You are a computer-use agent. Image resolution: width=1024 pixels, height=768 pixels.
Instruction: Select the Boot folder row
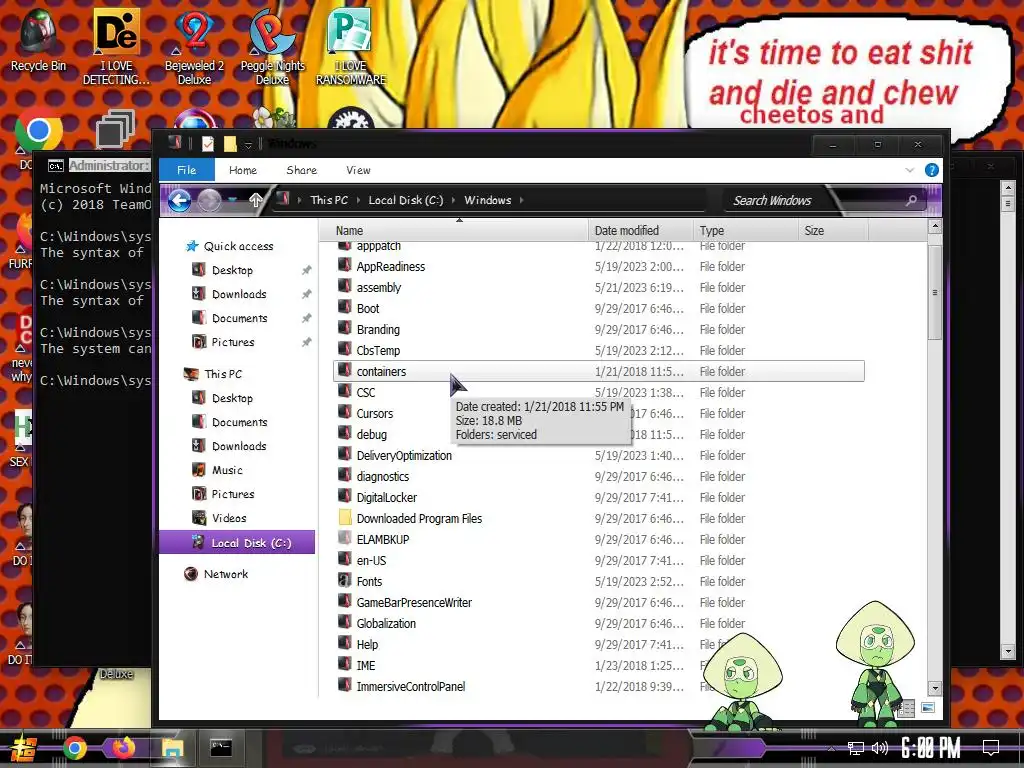[598, 308]
